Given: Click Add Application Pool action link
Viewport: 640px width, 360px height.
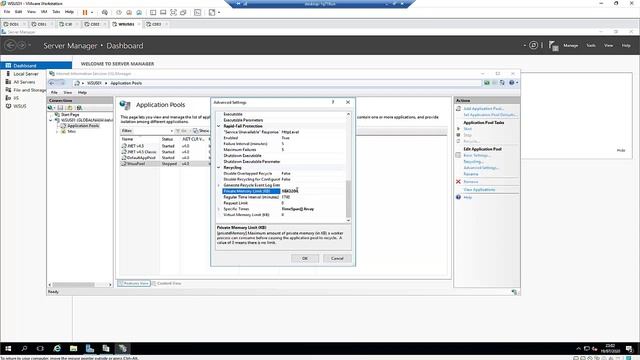Looking at the screenshot, I should pyautogui.click(x=484, y=109).
